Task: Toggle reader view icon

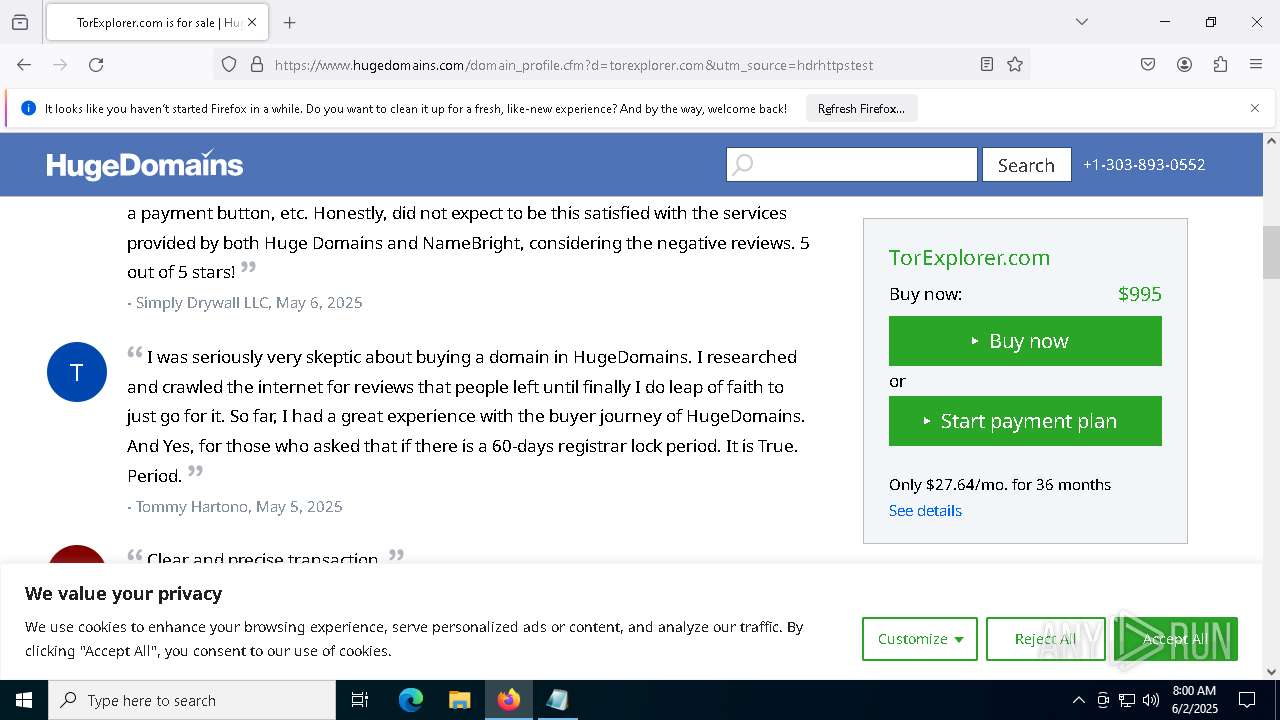Action: [987, 65]
